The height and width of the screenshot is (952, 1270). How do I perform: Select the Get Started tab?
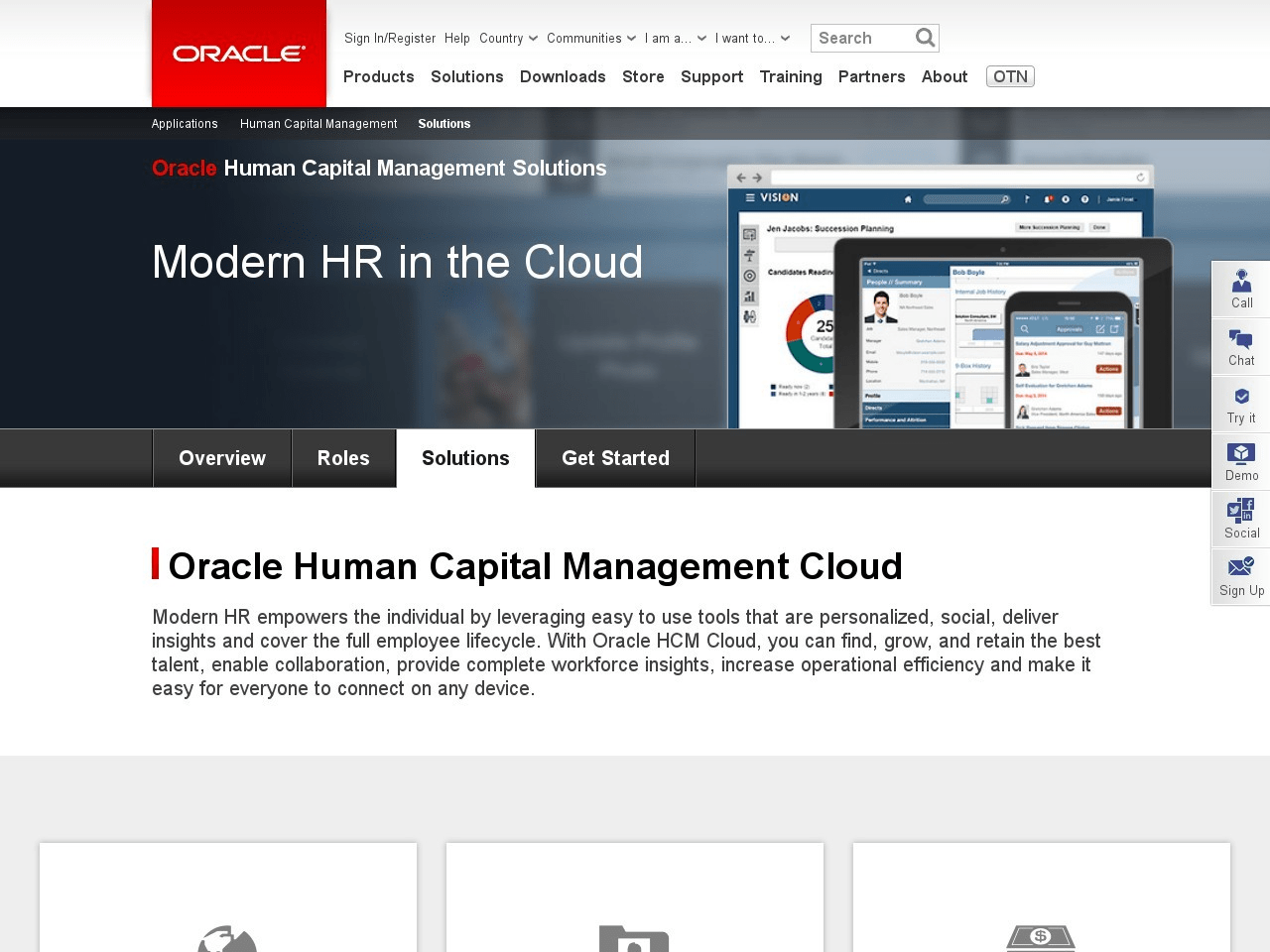pyautogui.click(x=615, y=458)
